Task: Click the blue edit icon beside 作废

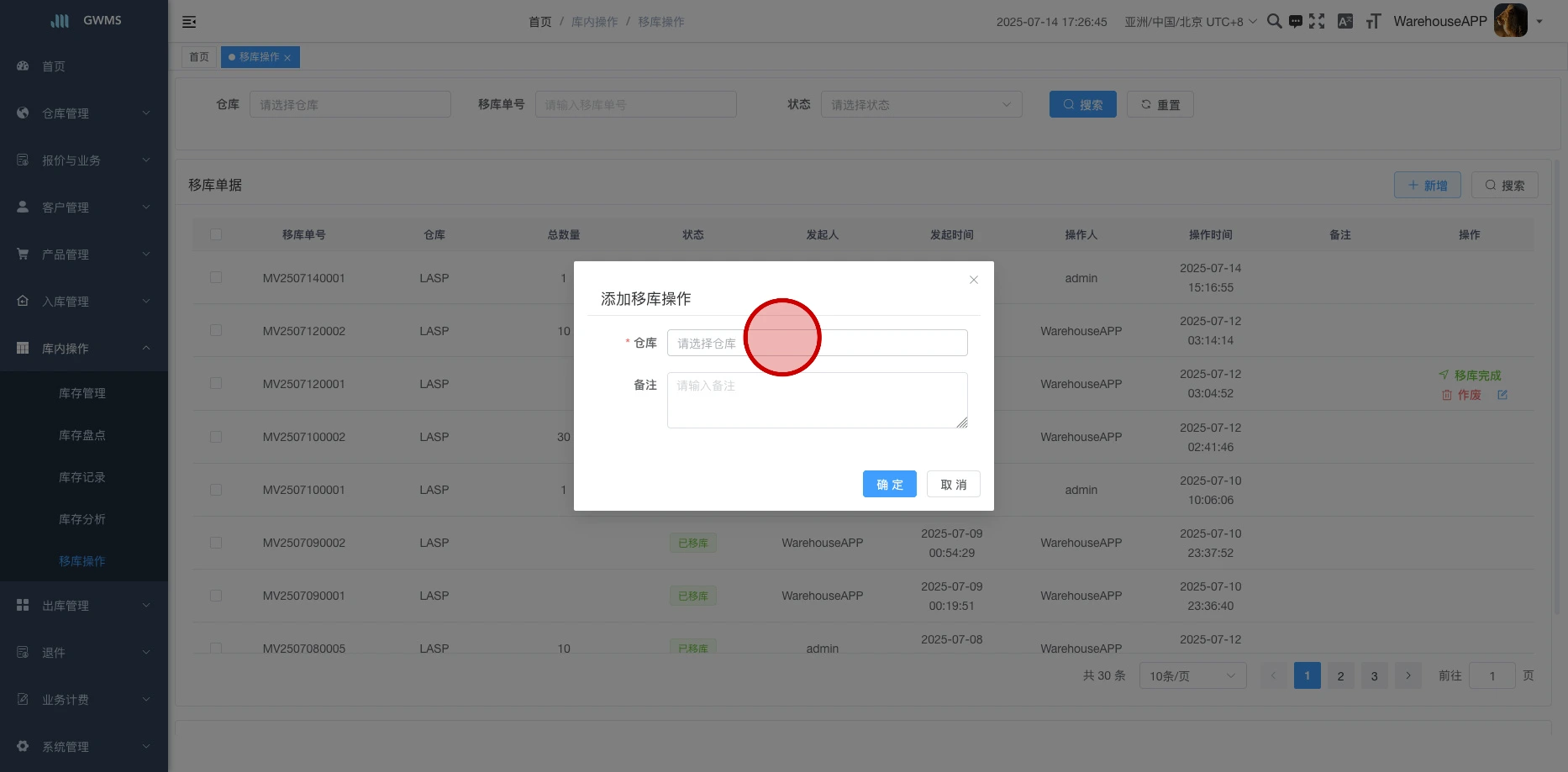Action: coord(1502,395)
